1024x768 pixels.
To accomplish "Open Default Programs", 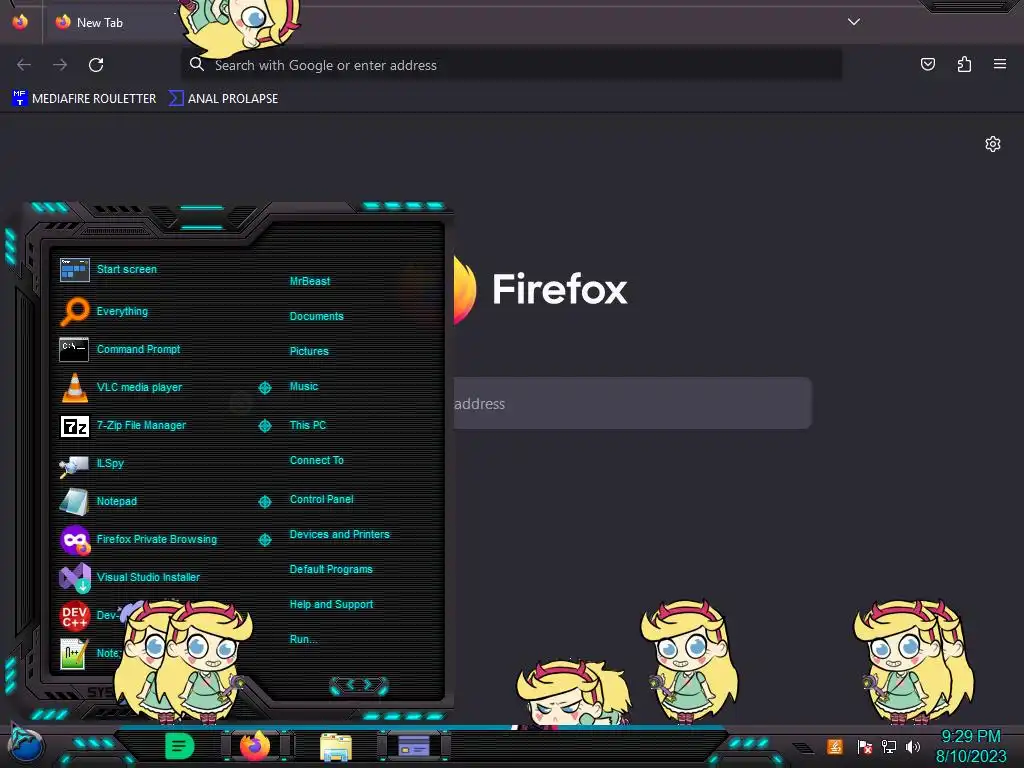I will coord(330,569).
